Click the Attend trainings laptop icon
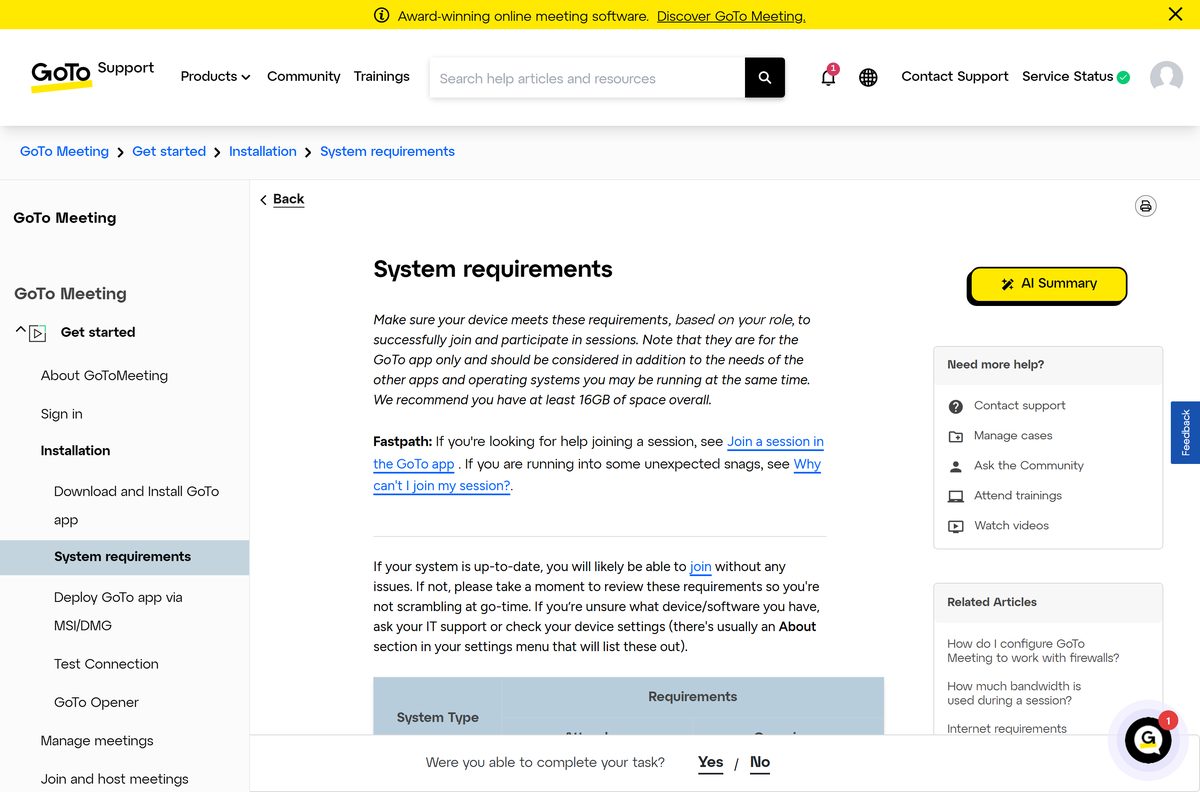Image resolution: width=1200 pixels, height=792 pixels. [x=956, y=496]
